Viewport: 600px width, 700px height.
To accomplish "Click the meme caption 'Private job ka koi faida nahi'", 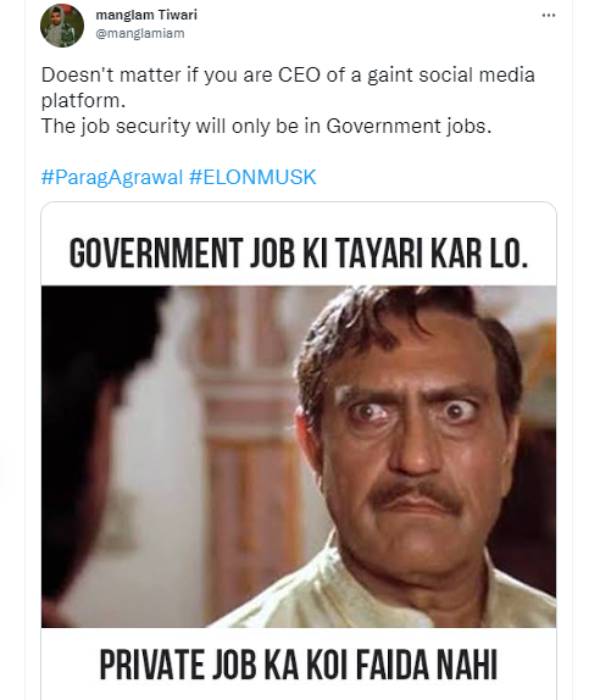I will 298,664.
